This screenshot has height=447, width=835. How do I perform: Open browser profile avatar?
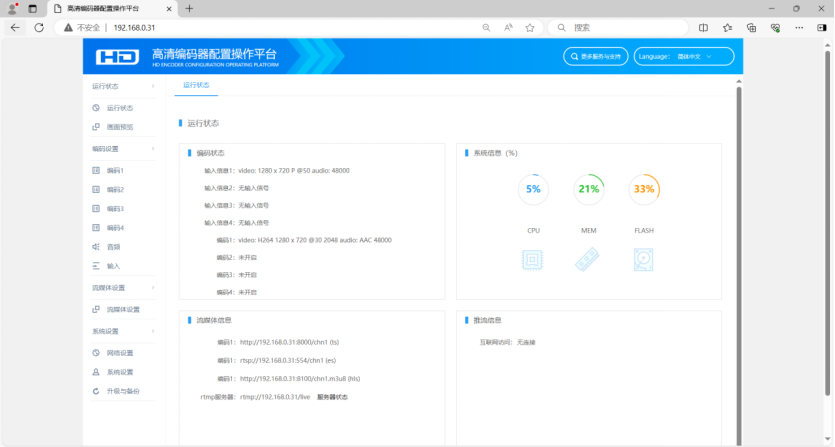12,9
